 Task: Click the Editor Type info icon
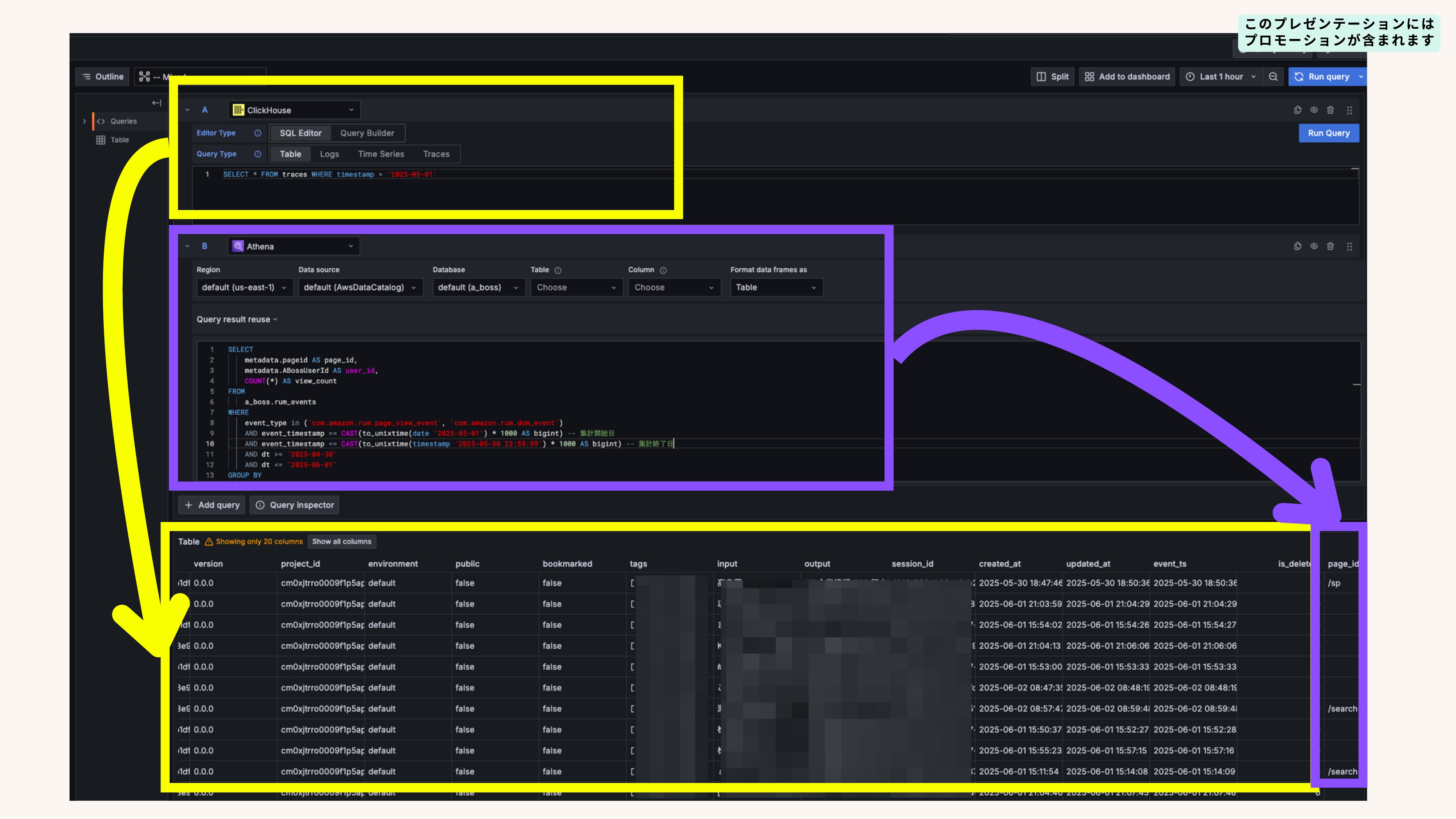[x=258, y=133]
